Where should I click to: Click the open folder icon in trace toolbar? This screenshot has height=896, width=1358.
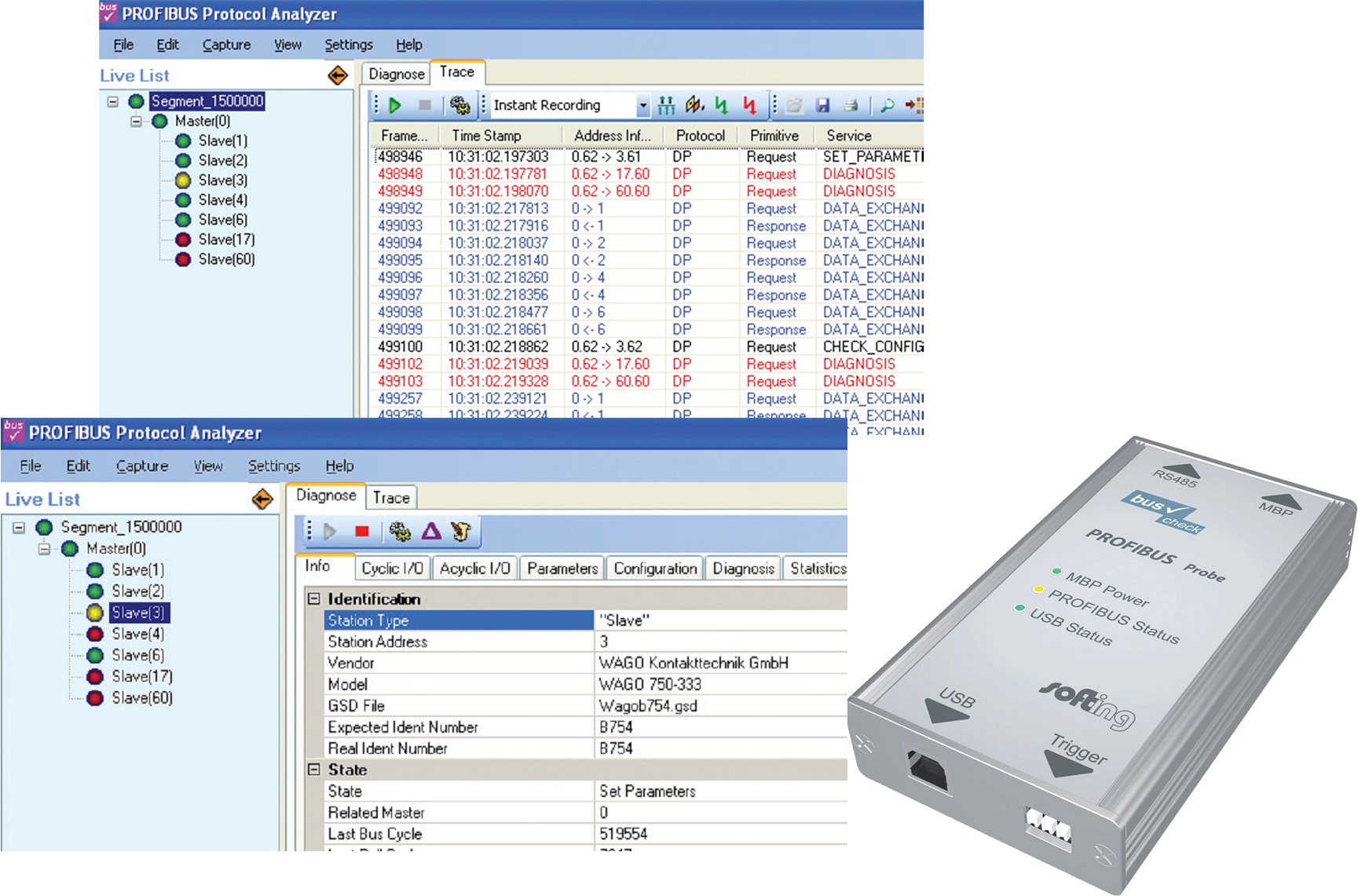pos(794,105)
